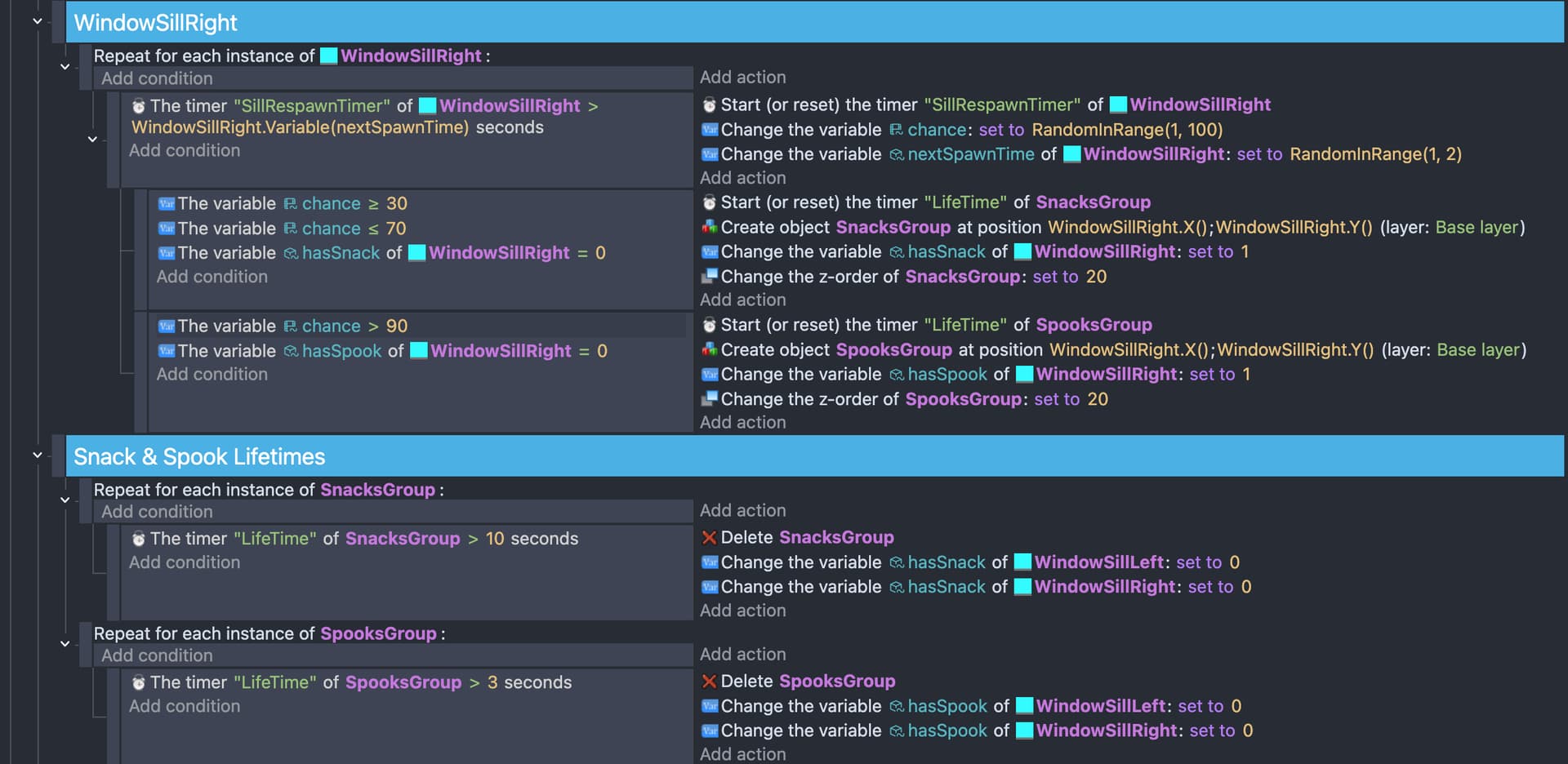Screen dimensions: 1568x764
Task: Click the Create object SnacksGroup icon
Action: coord(709,227)
